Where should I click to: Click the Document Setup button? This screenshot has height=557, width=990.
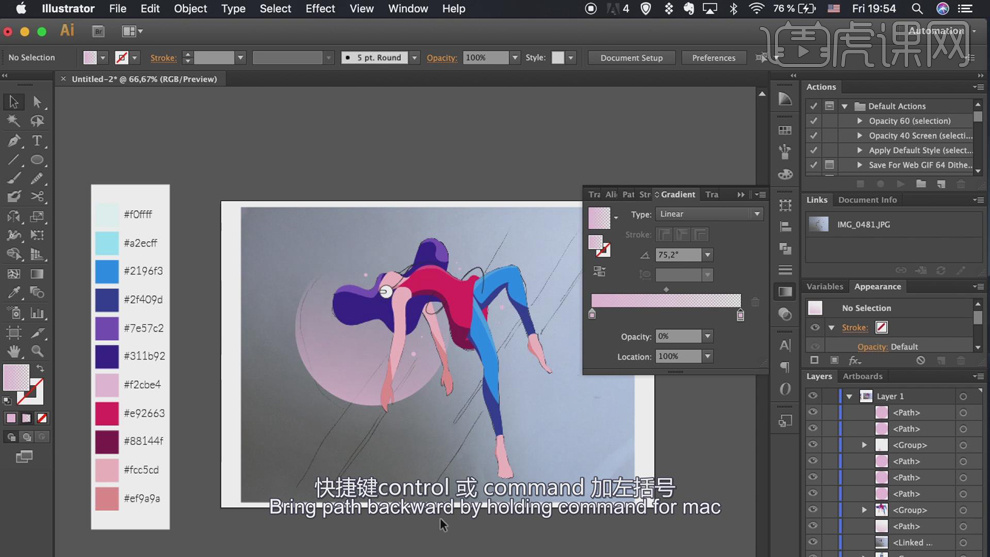(x=631, y=58)
